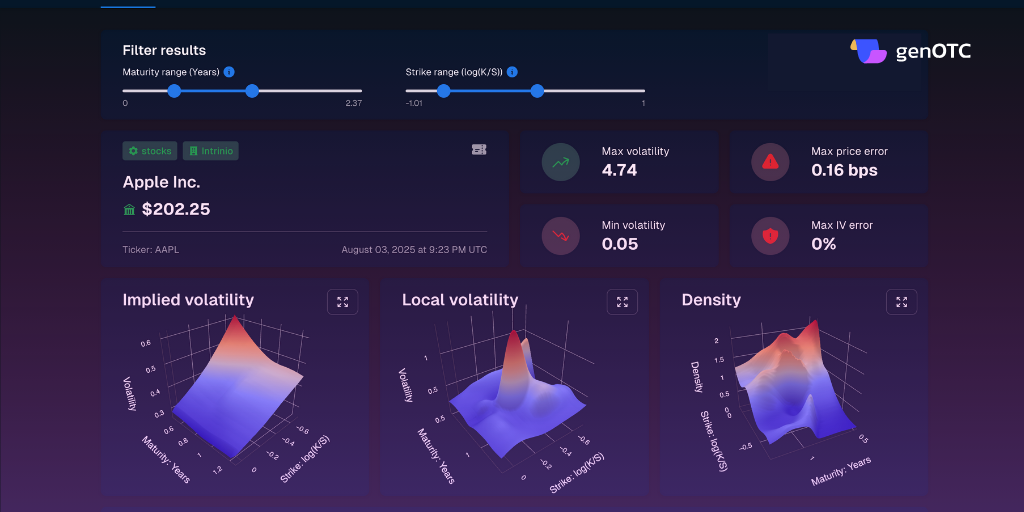This screenshot has width=1024, height=512.
Task: Expand the Implied volatility chart fullscreen
Action: coord(342,301)
